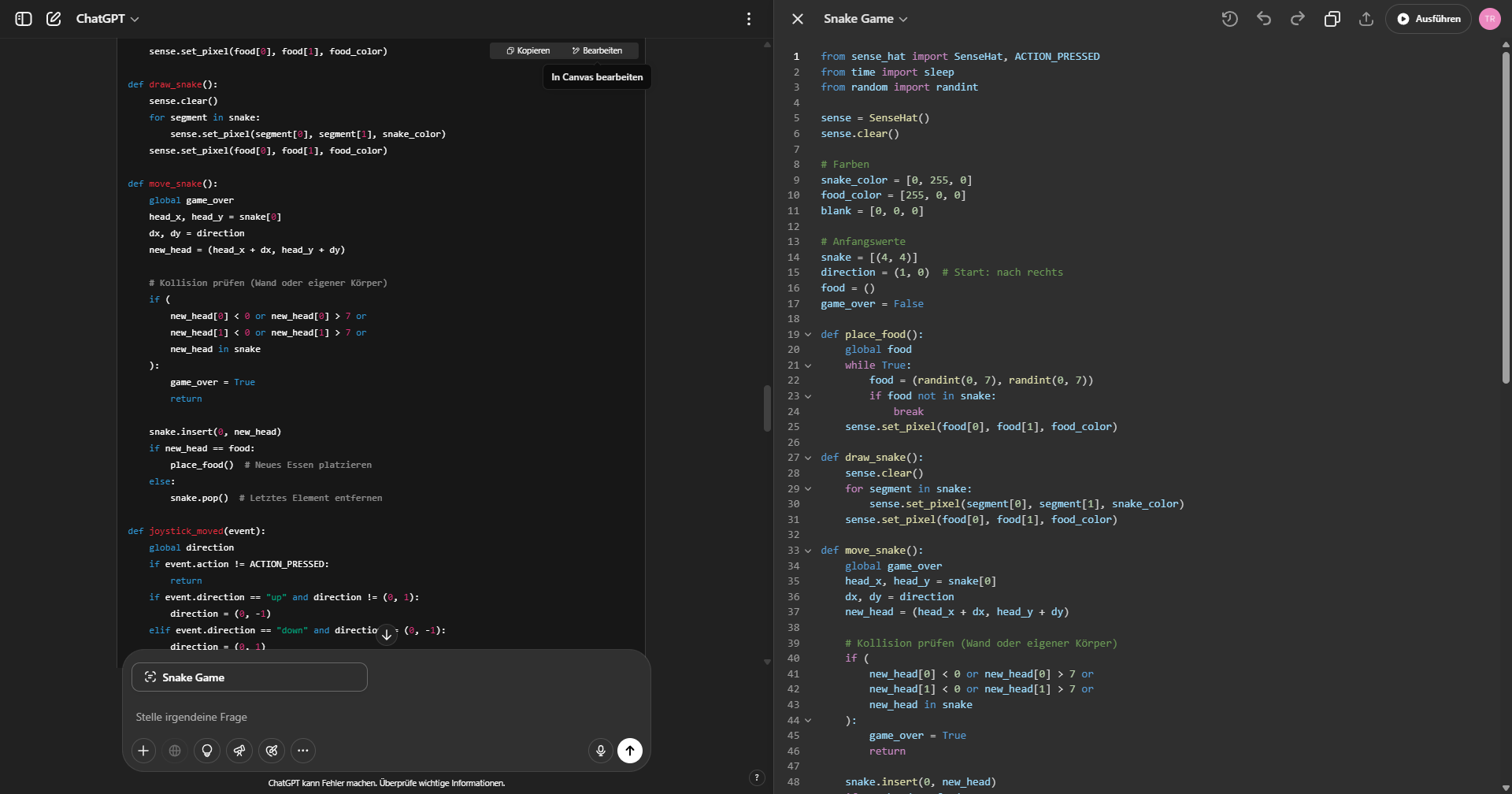
Task: Focus the 'Stelle irgendeine Frage' message field
Action: [x=386, y=717]
